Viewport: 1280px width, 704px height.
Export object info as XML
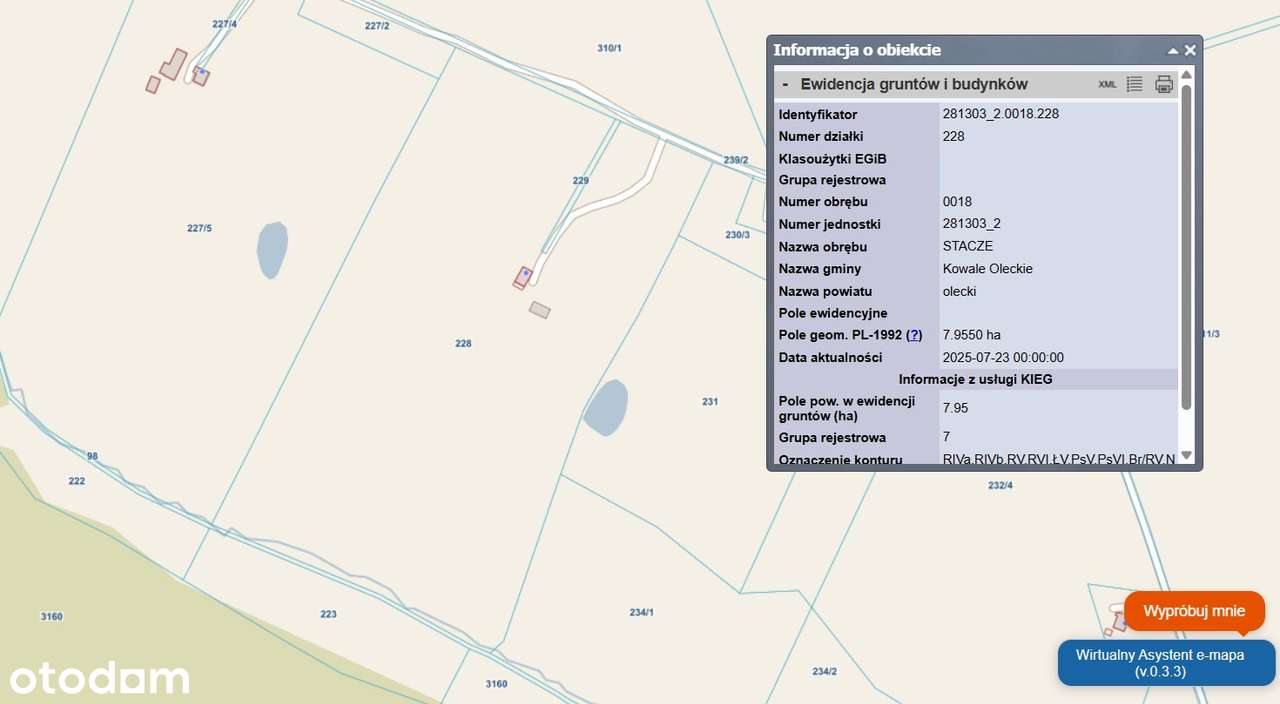tap(1107, 85)
